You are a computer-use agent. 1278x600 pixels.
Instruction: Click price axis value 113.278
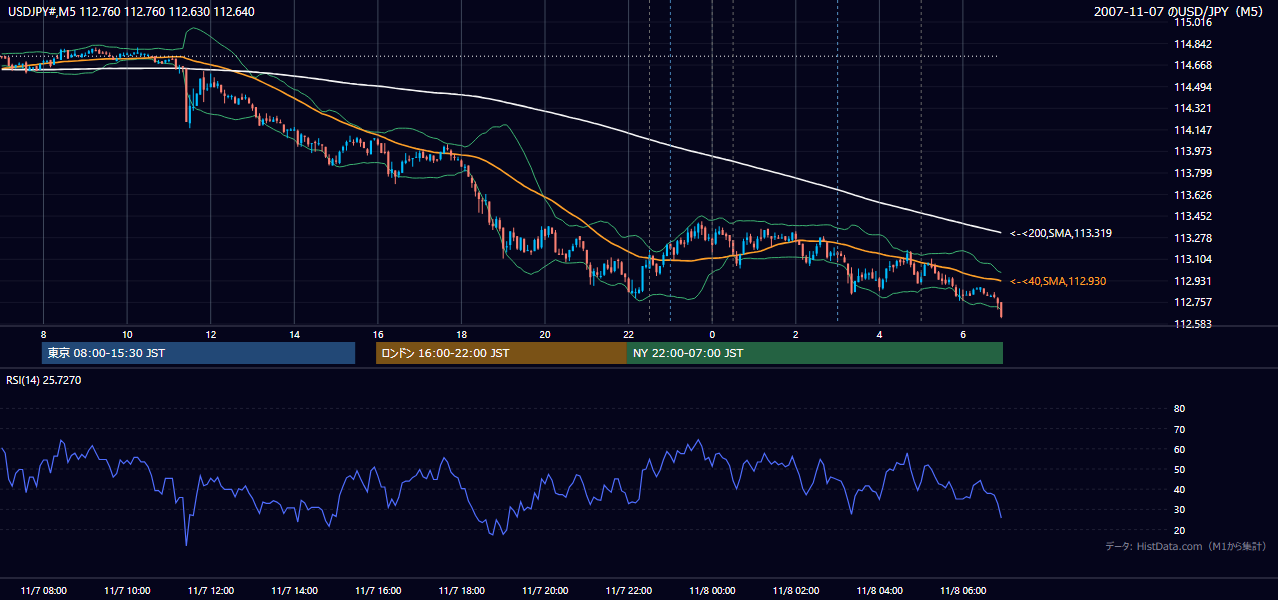tap(1193, 238)
